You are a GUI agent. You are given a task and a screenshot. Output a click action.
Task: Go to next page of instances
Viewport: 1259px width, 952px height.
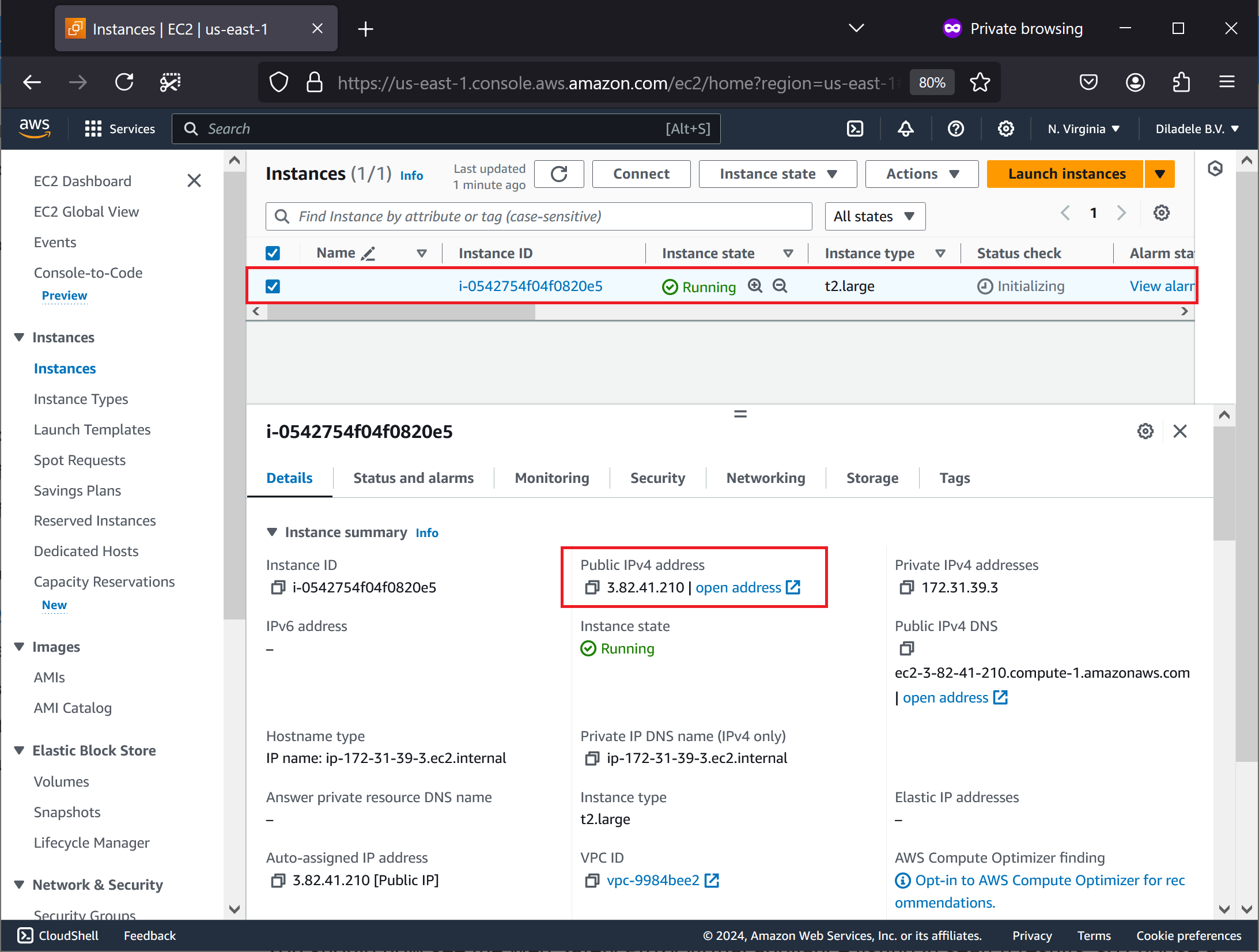1121,213
